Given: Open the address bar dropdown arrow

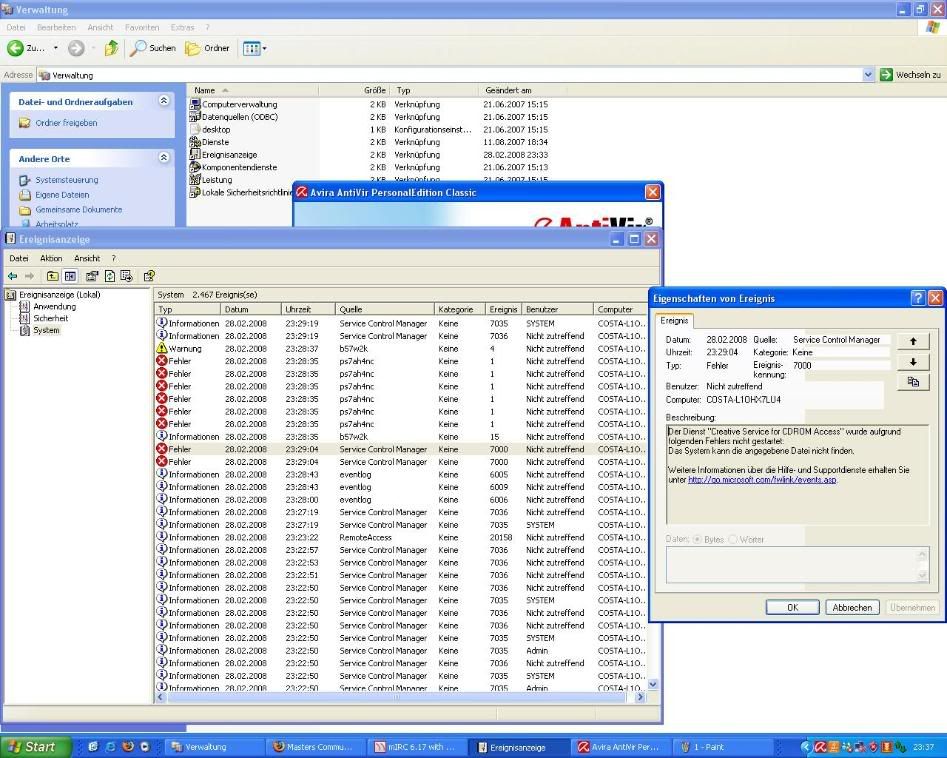Looking at the screenshot, I should point(868,75).
